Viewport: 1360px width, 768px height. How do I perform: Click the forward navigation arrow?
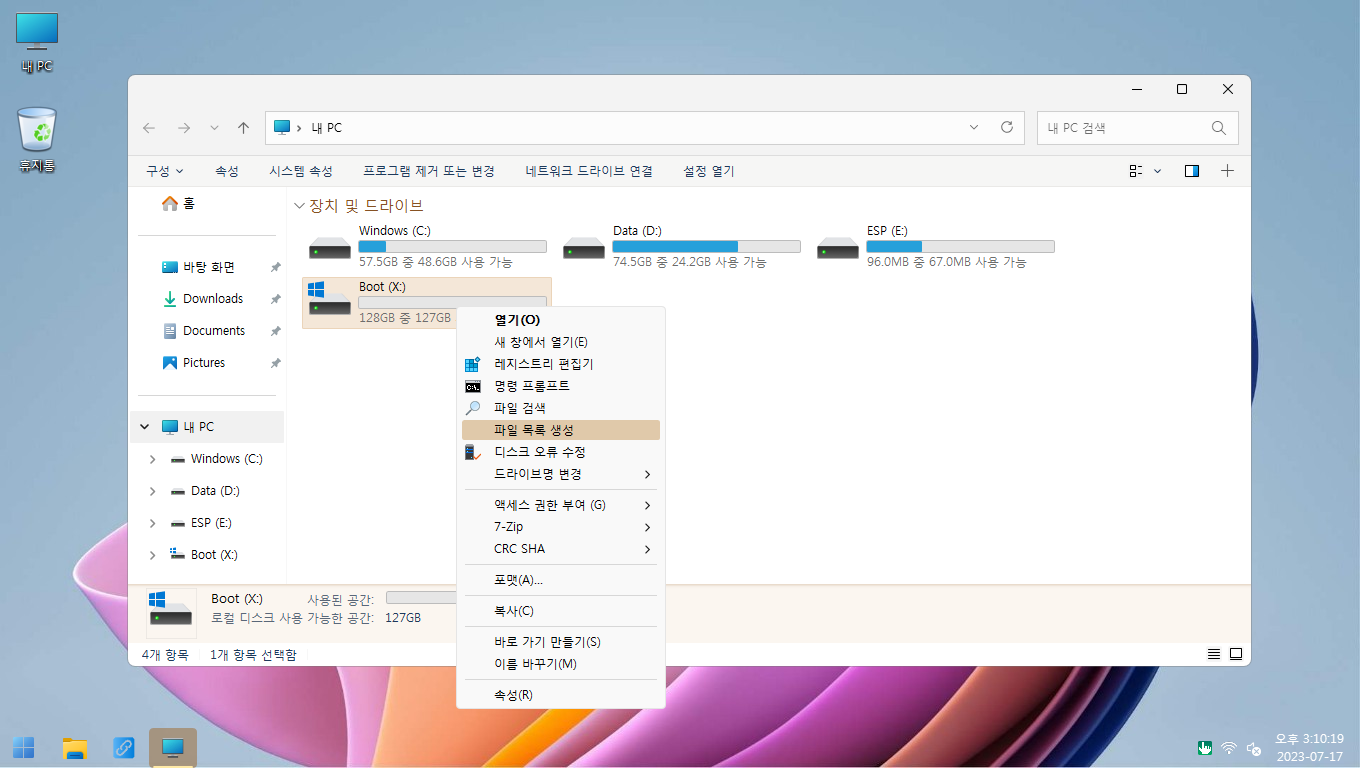pos(183,128)
